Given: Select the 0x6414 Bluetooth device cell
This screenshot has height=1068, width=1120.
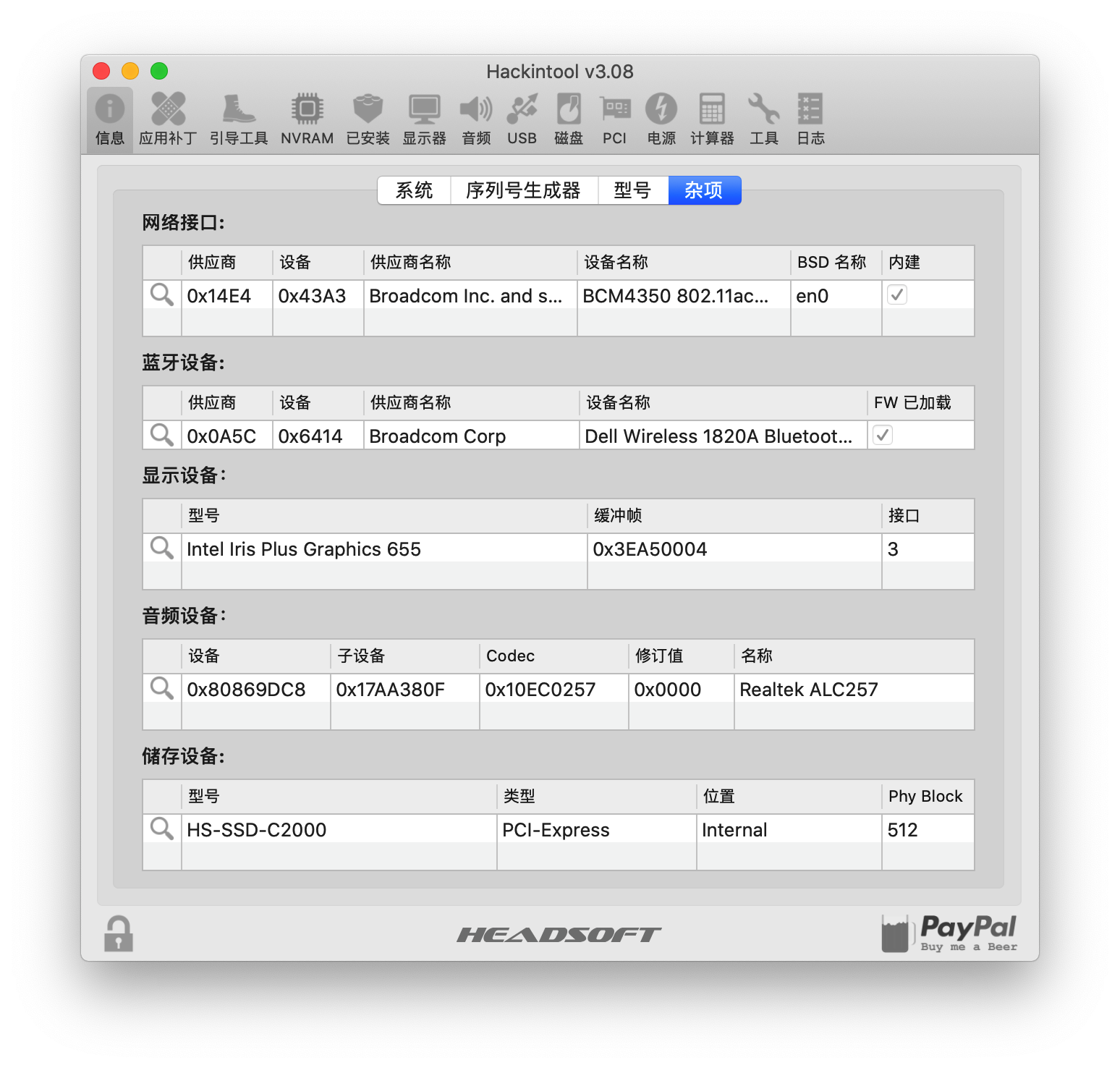Looking at the screenshot, I should click(x=318, y=436).
